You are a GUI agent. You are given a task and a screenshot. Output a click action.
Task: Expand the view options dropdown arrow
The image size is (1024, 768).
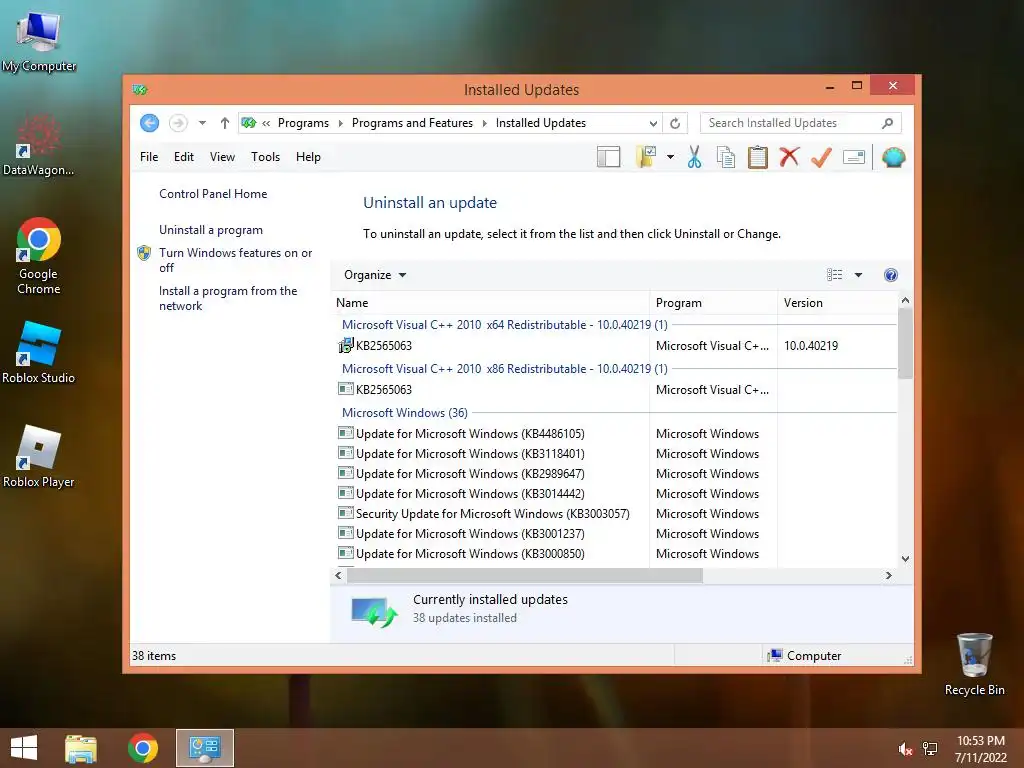[858, 275]
